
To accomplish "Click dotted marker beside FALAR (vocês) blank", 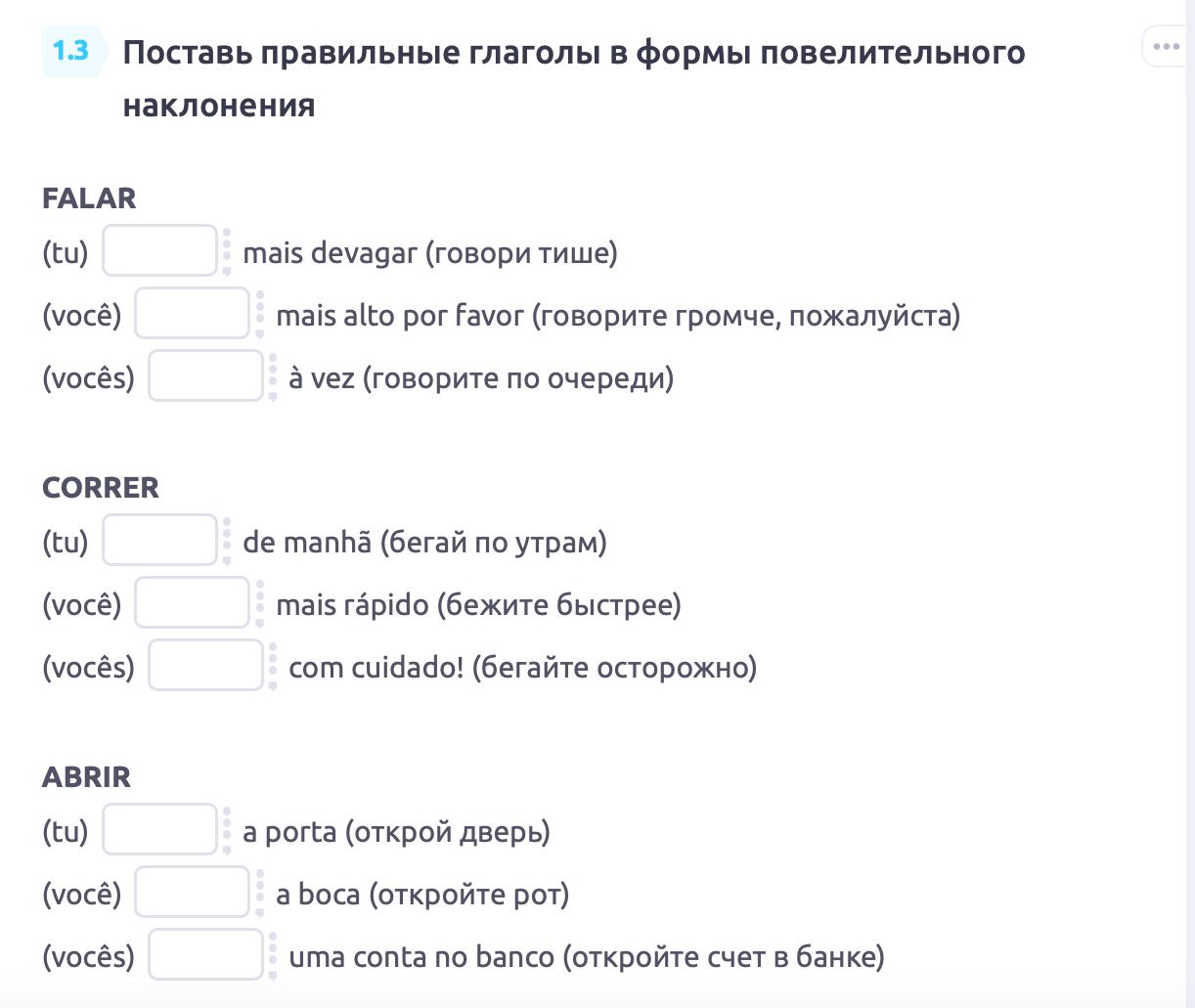I will tap(273, 377).
